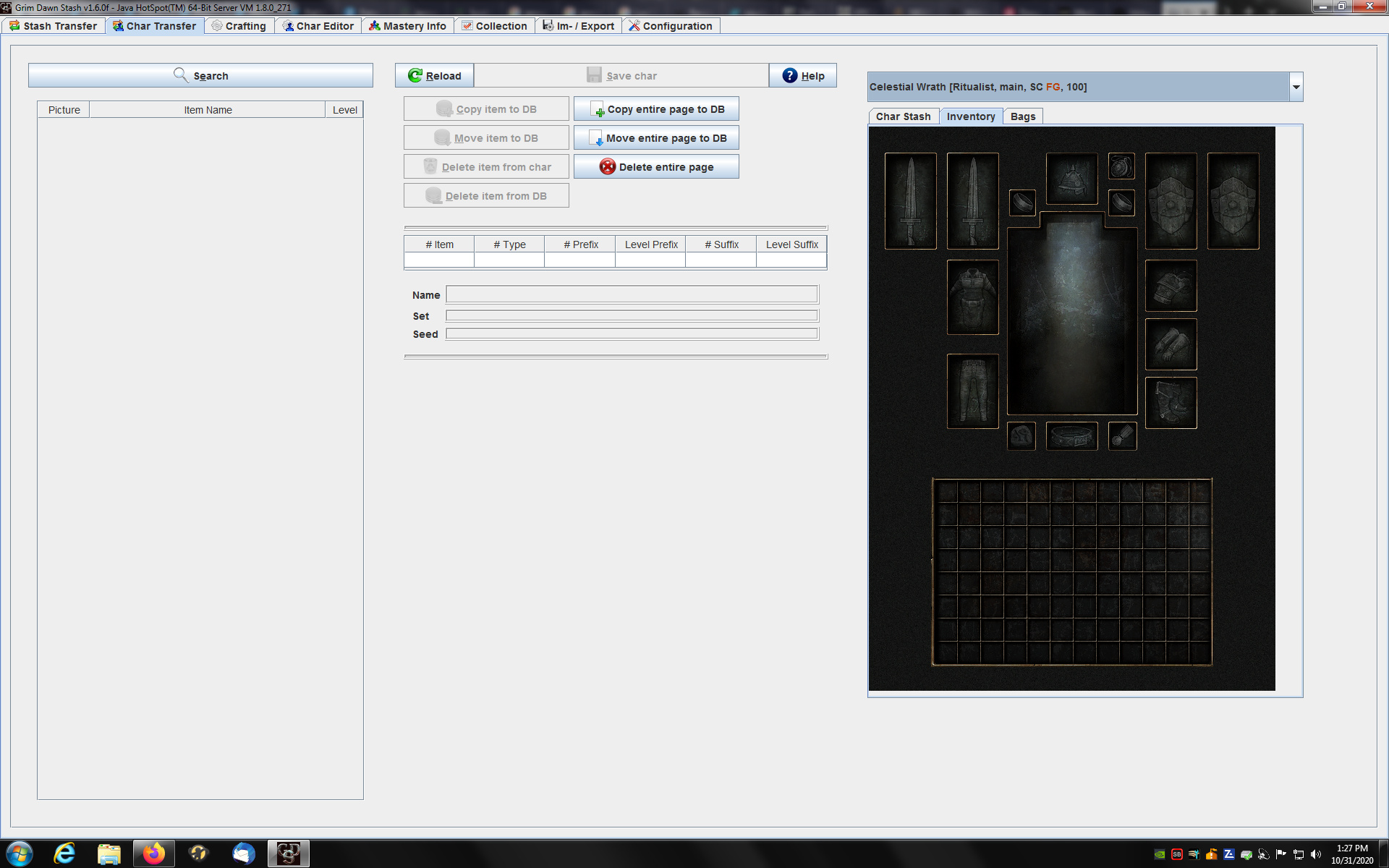This screenshot has width=1389, height=868.
Task: Open the character selection dropdown
Action: coord(1294,86)
